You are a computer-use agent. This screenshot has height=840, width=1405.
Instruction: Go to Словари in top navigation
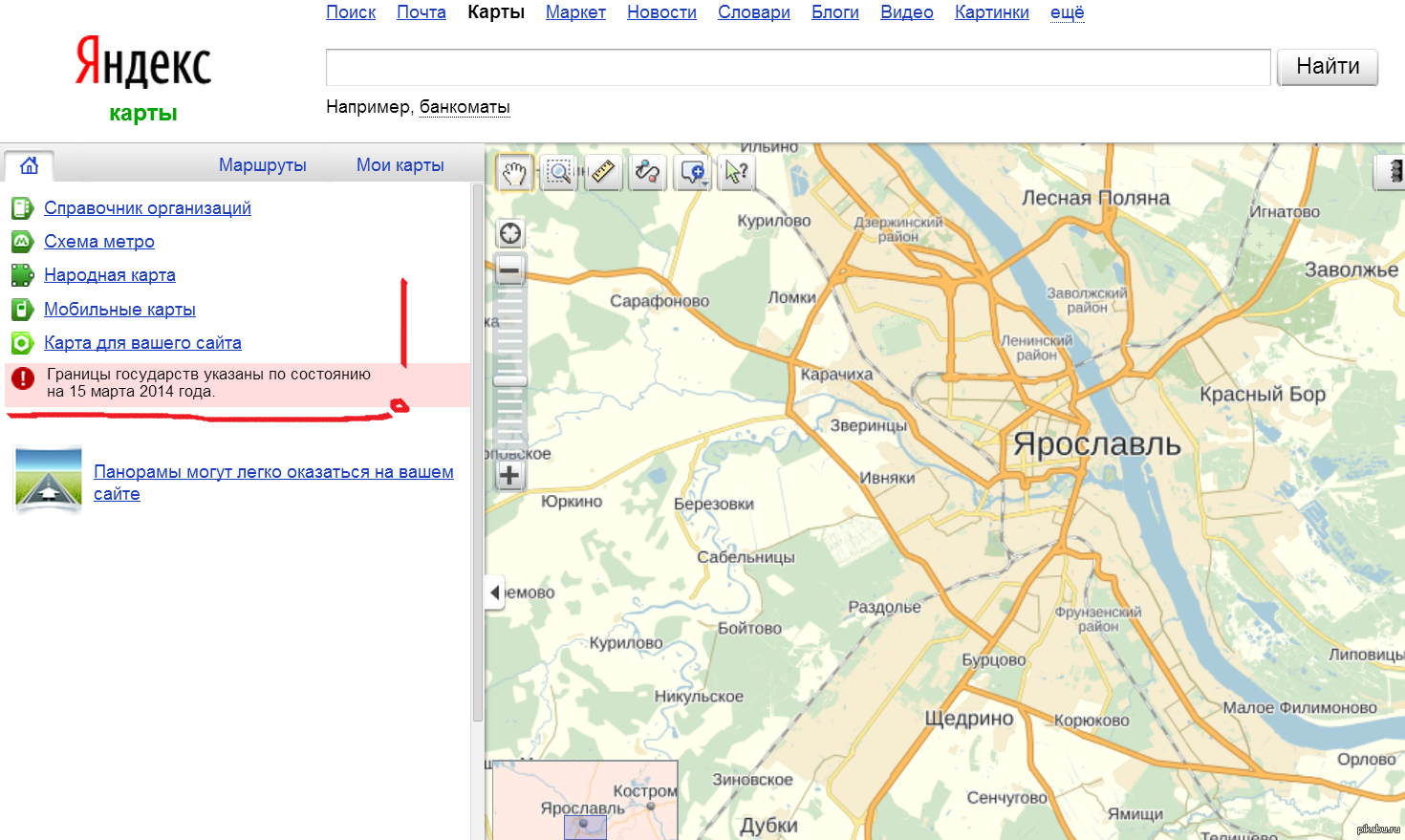click(754, 12)
